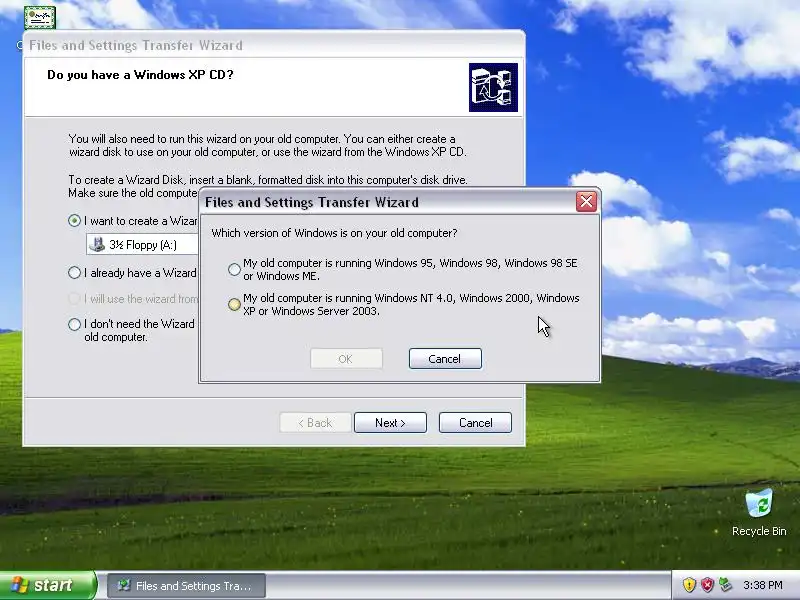Click the Back button in the wizard
Viewport: 800px width, 600px height.
(315, 422)
